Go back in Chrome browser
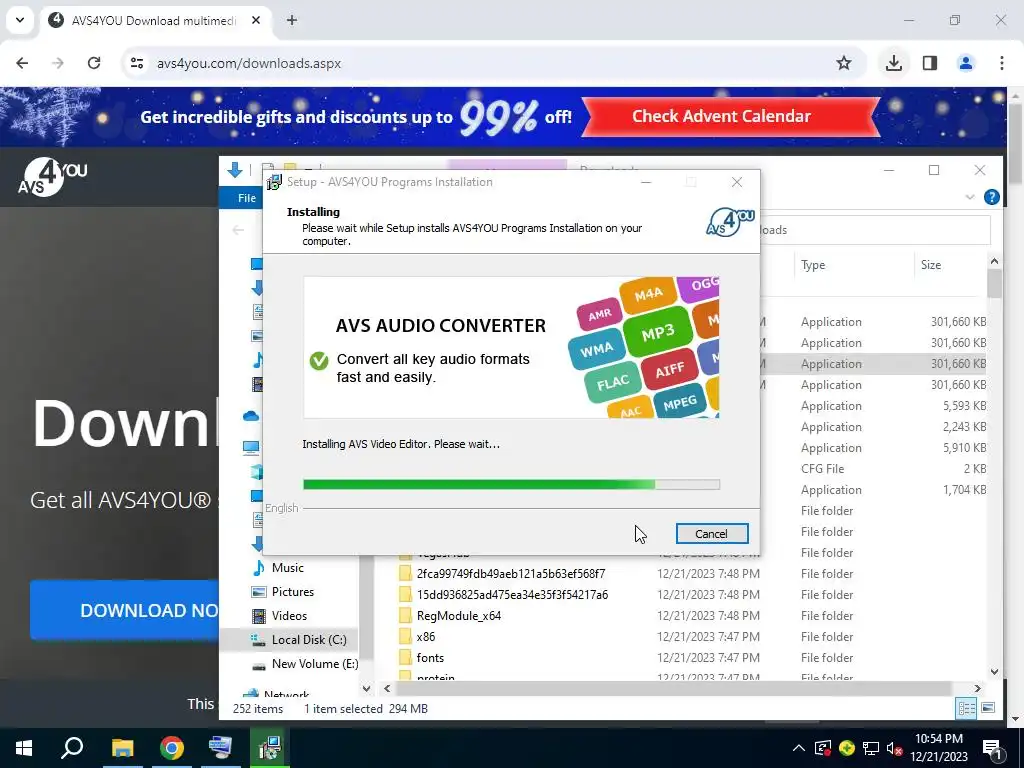Viewport: 1024px width, 768px height. pyautogui.click(x=22, y=63)
